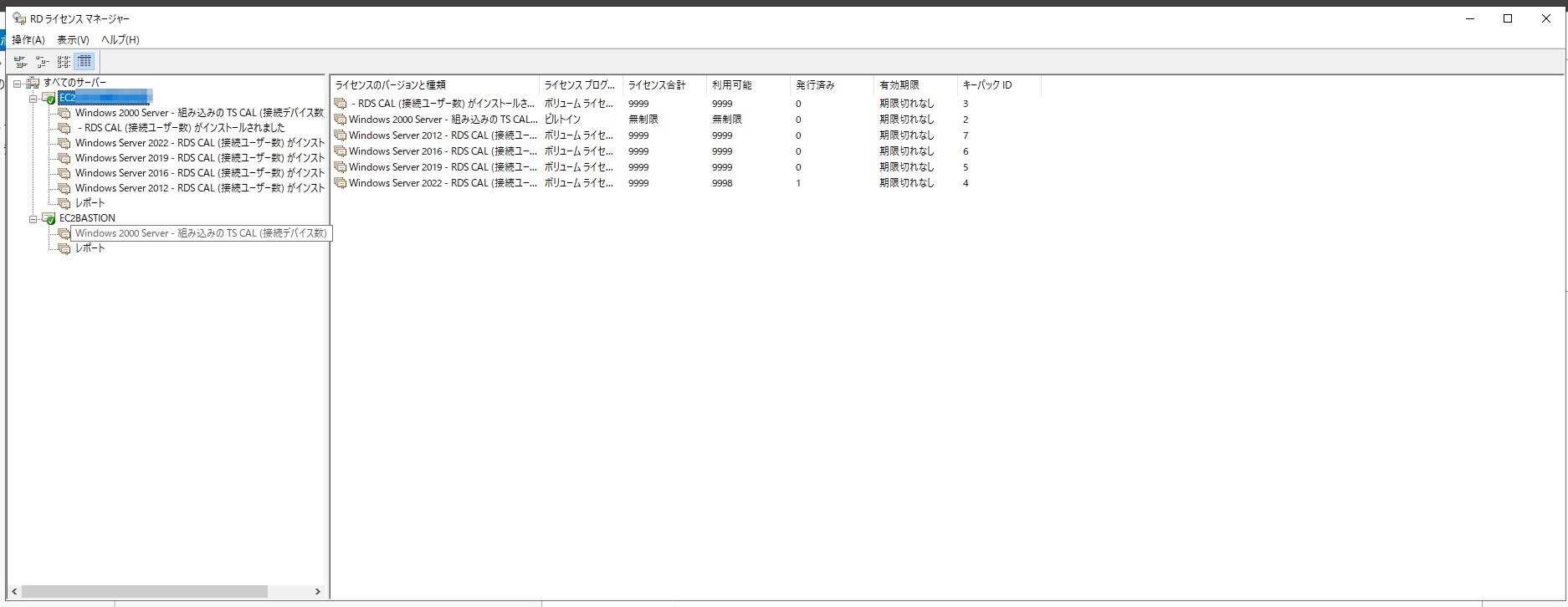The height and width of the screenshot is (607, 1568).
Task: Select Windows 2000 Server TS CAL icon under blurred server
Action: tap(64, 113)
